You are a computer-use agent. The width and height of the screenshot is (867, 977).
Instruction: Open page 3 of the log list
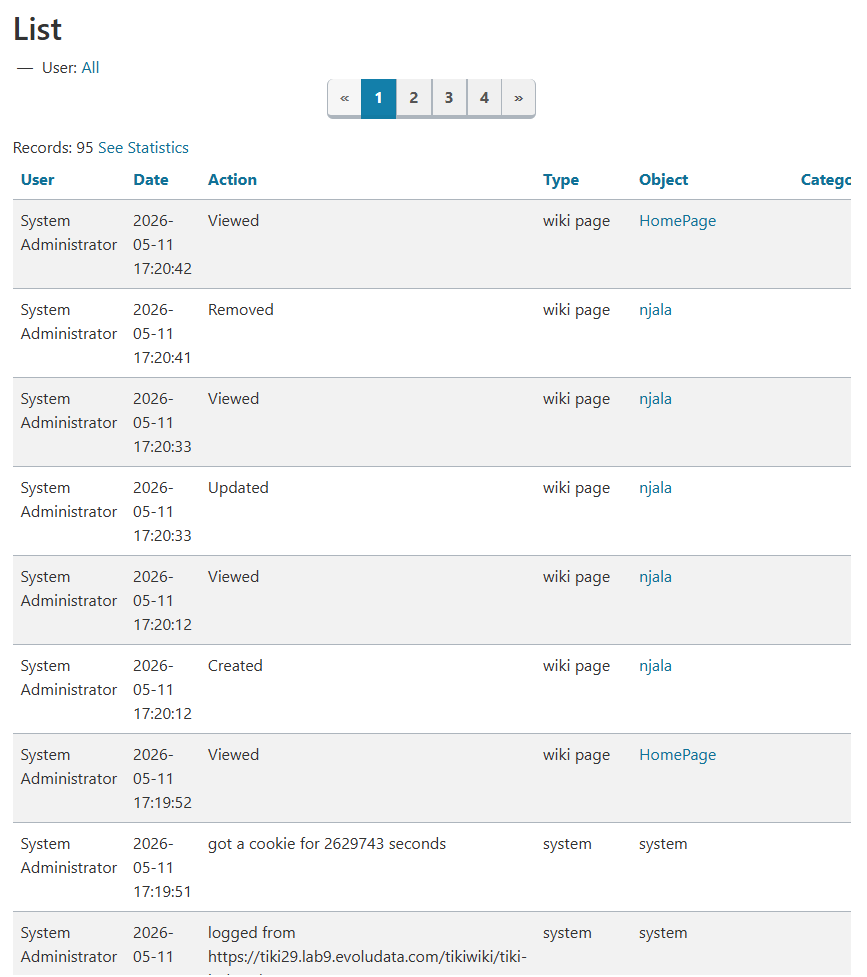449,98
